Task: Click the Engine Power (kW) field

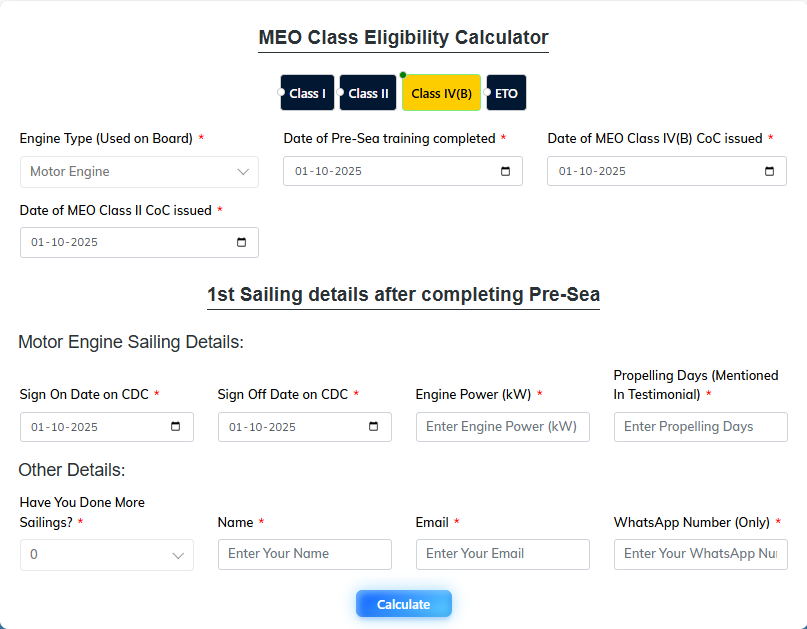Action: 502,427
